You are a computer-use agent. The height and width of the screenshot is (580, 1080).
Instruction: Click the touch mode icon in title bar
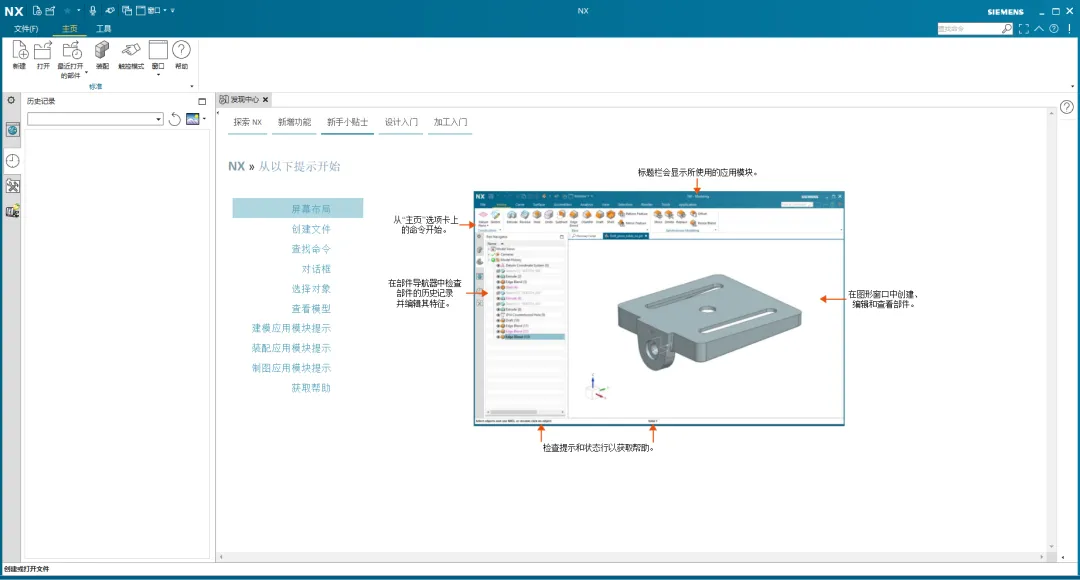[110, 10]
